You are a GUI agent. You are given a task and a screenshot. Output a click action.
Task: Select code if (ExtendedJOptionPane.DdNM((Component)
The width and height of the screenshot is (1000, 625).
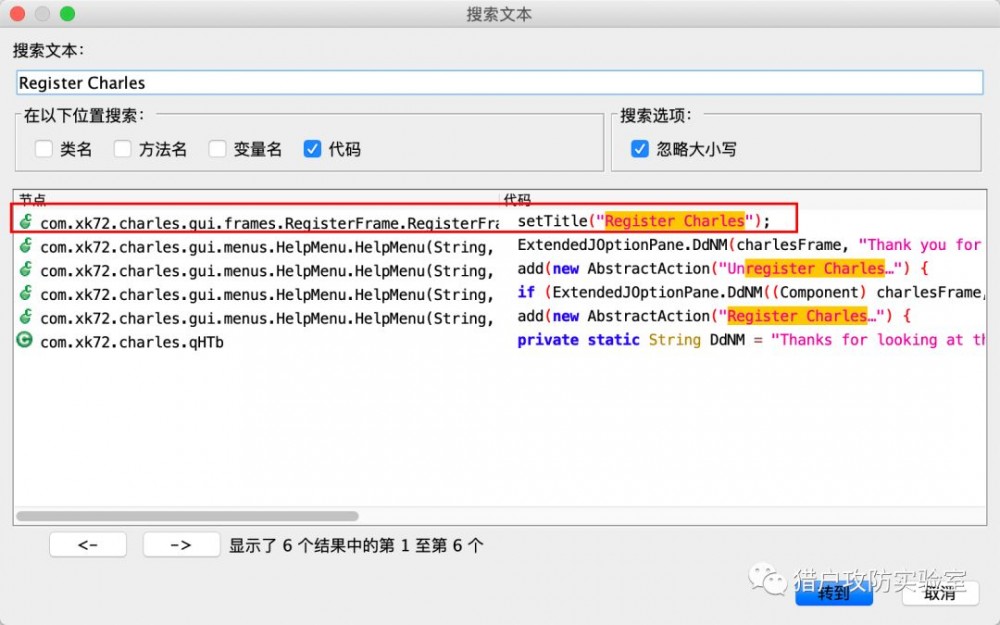point(751,292)
